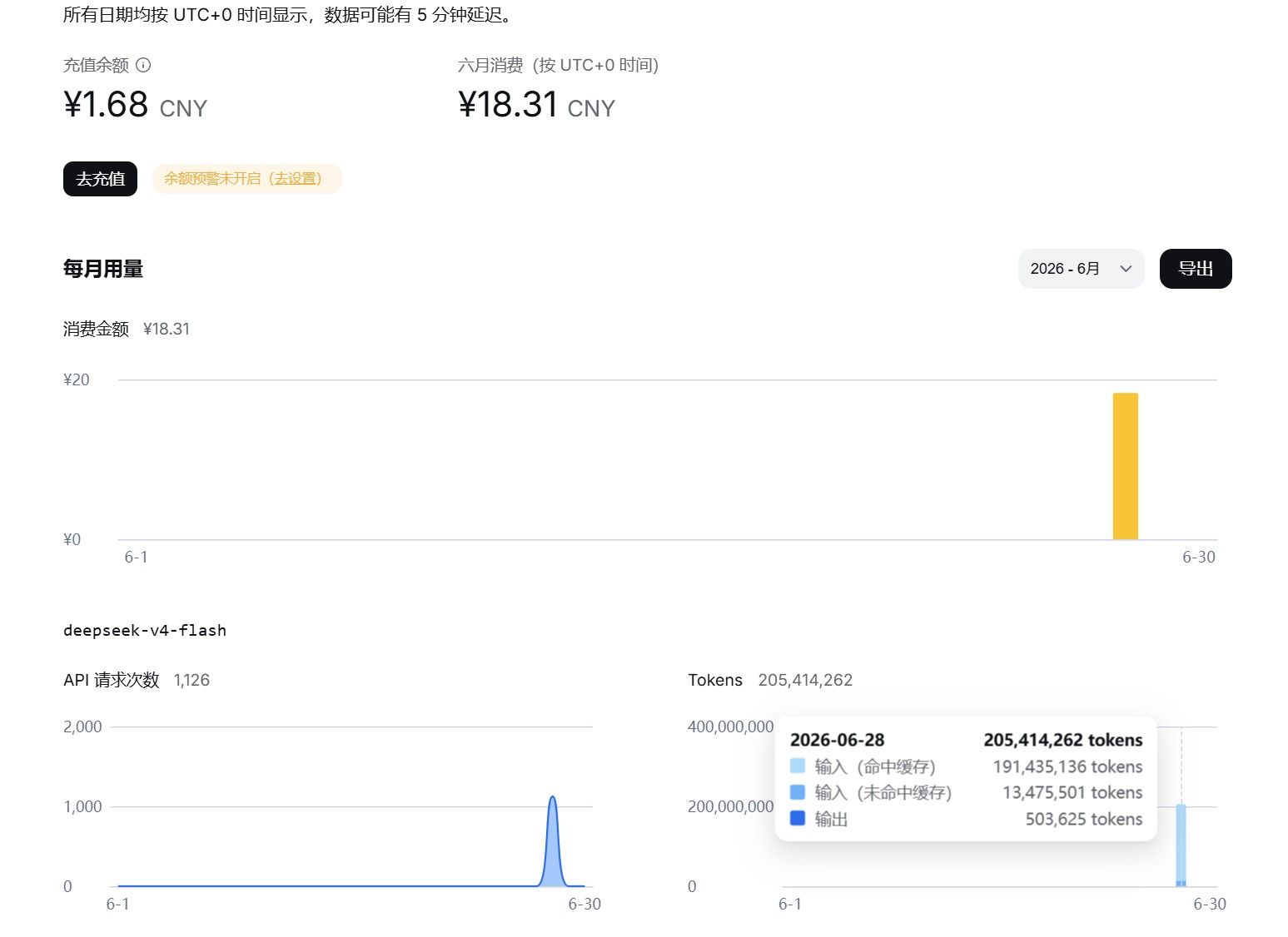Image resolution: width=1288 pixels, height=937 pixels.
Task: Click the 2026-06-28 tooltip date header
Action: tap(837, 740)
